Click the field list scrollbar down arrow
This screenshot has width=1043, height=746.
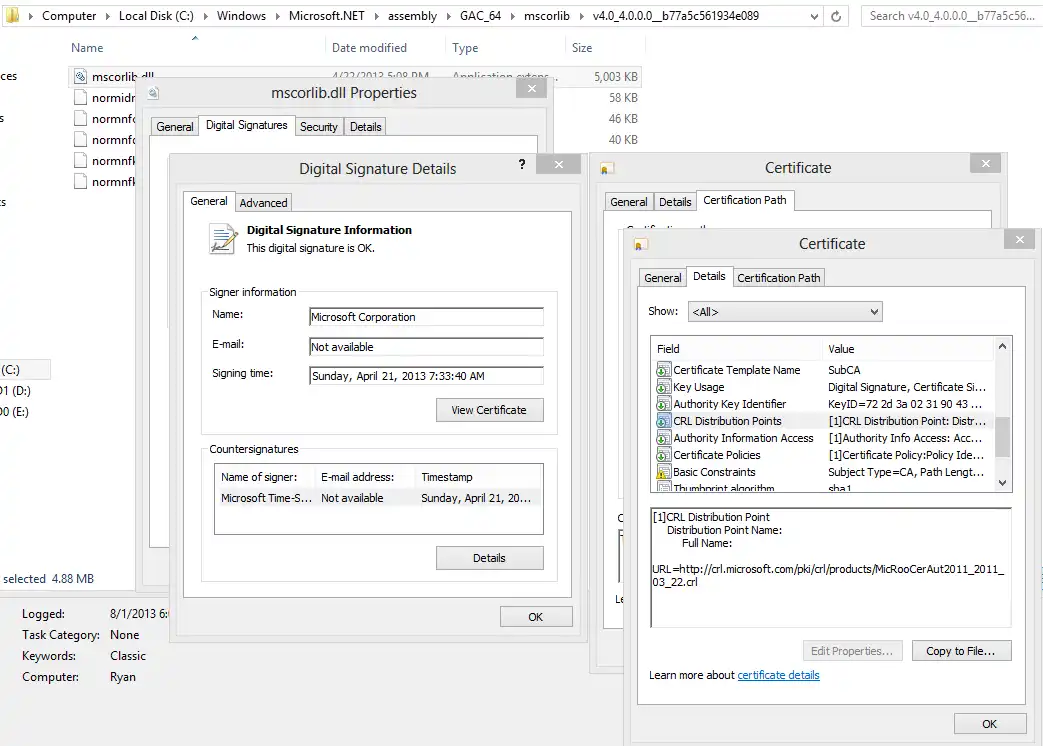(x=1002, y=483)
